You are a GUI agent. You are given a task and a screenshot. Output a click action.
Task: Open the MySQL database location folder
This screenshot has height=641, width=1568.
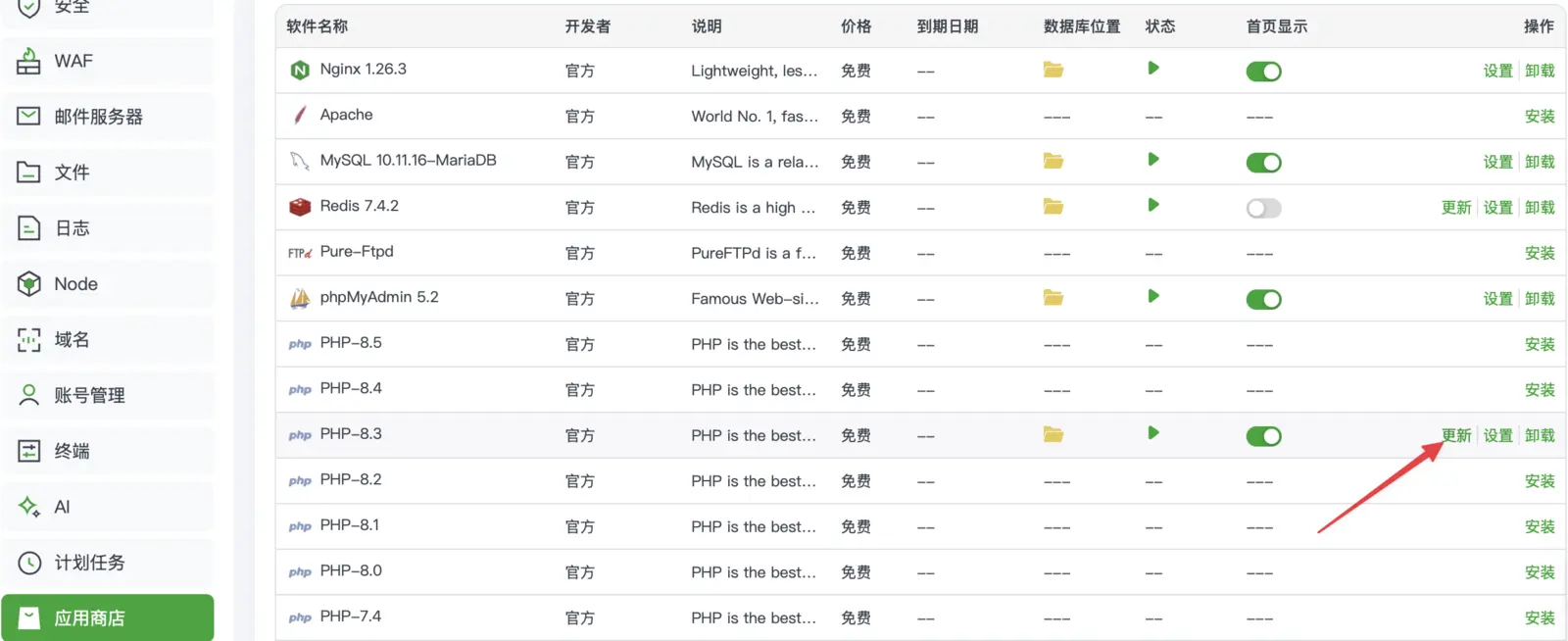click(x=1053, y=161)
